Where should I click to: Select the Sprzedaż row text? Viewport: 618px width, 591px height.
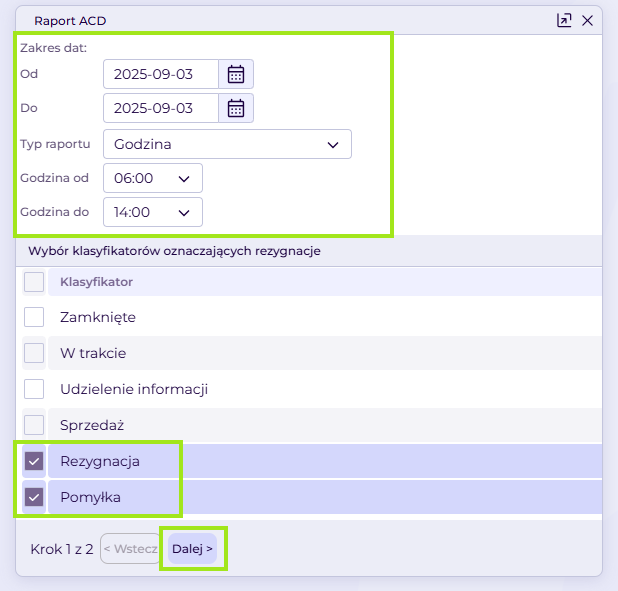[92, 425]
